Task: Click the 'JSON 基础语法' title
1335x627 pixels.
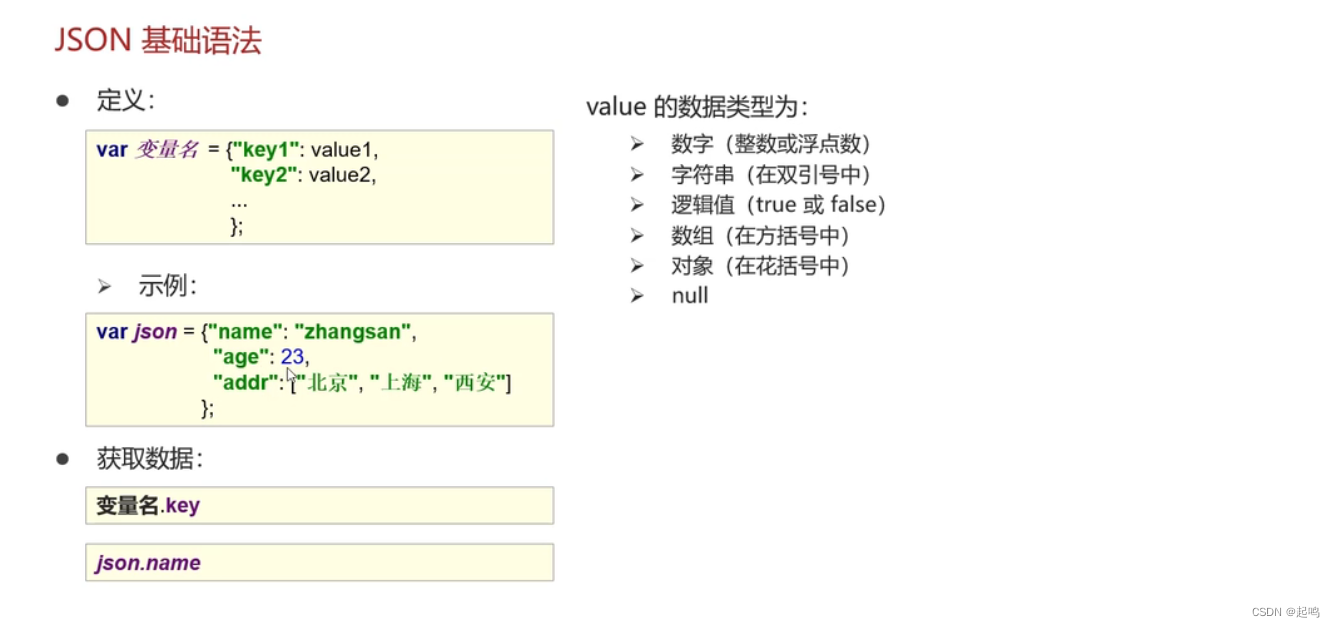Action: pos(157,41)
